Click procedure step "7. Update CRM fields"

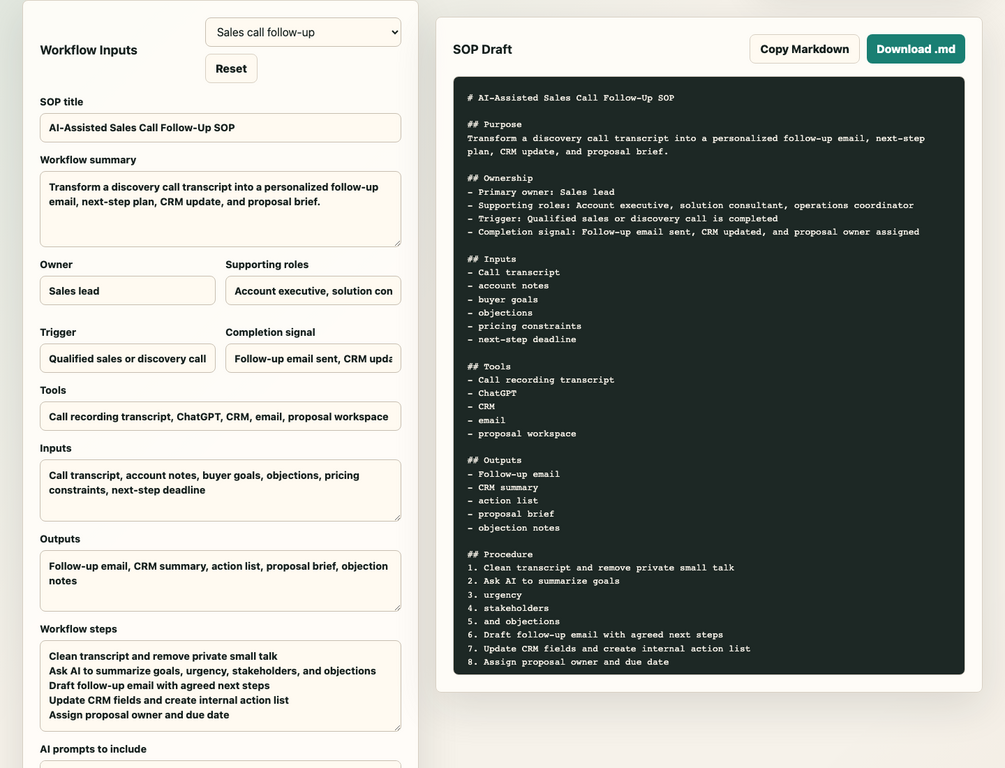609,649
